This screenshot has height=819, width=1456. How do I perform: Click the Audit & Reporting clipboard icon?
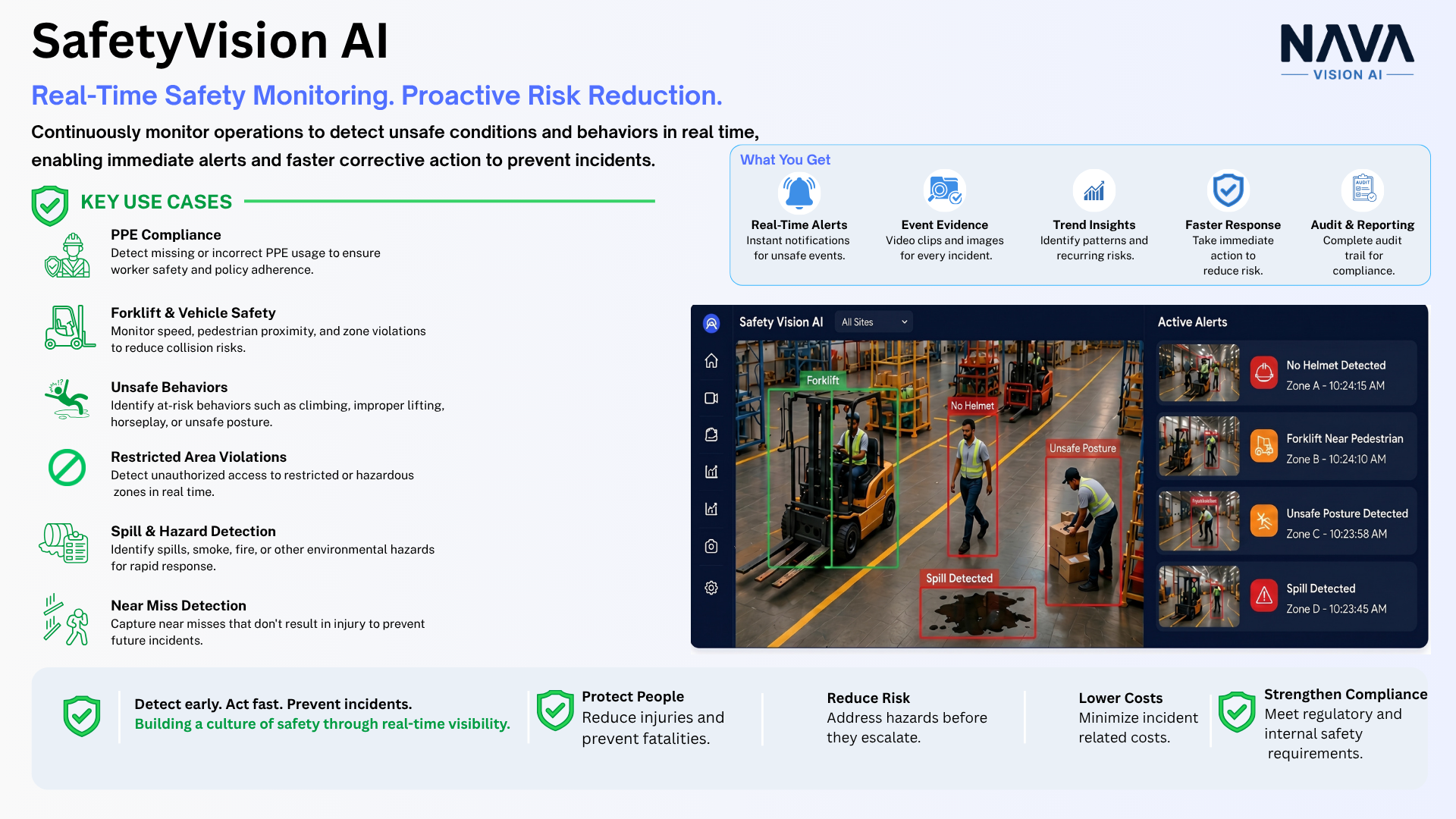click(1363, 190)
